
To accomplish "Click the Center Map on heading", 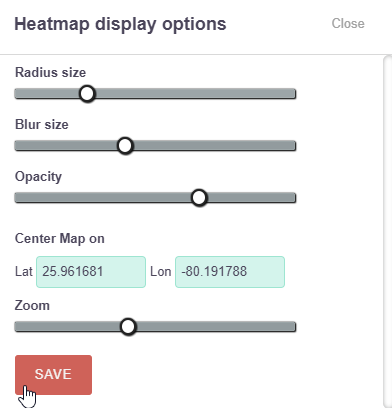I will [60, 239].
